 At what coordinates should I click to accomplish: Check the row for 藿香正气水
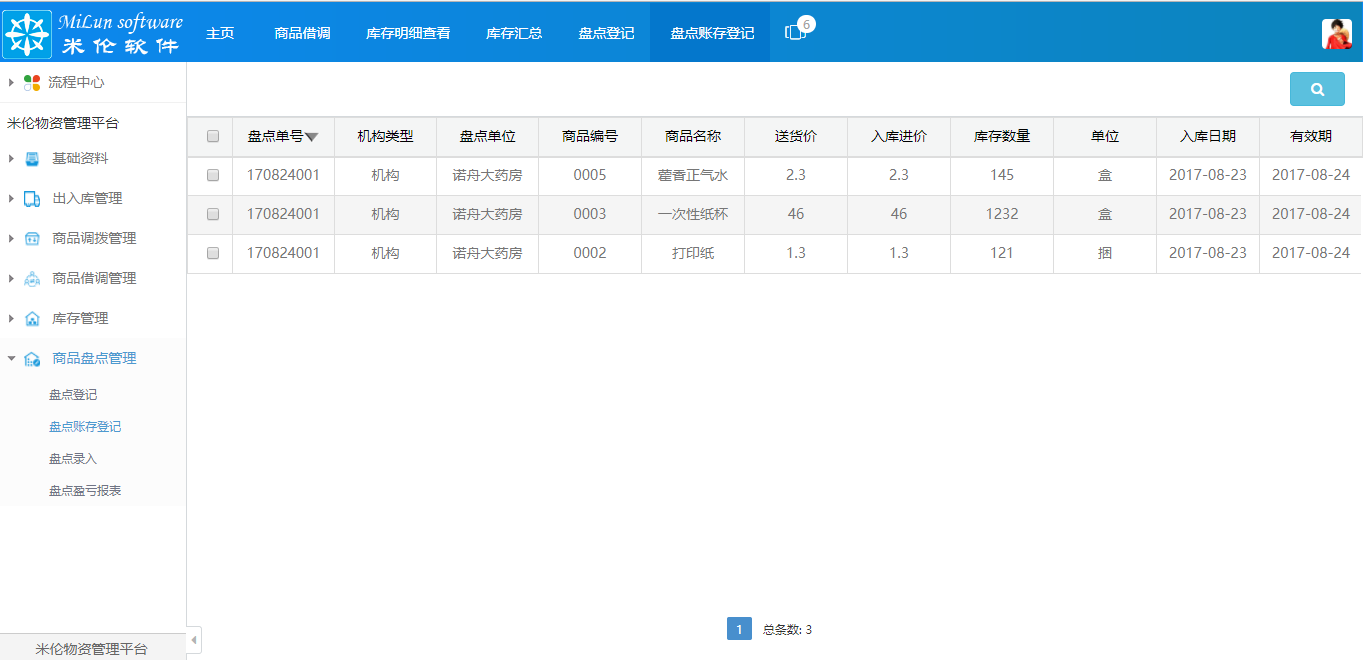click(x=212, y=176)
